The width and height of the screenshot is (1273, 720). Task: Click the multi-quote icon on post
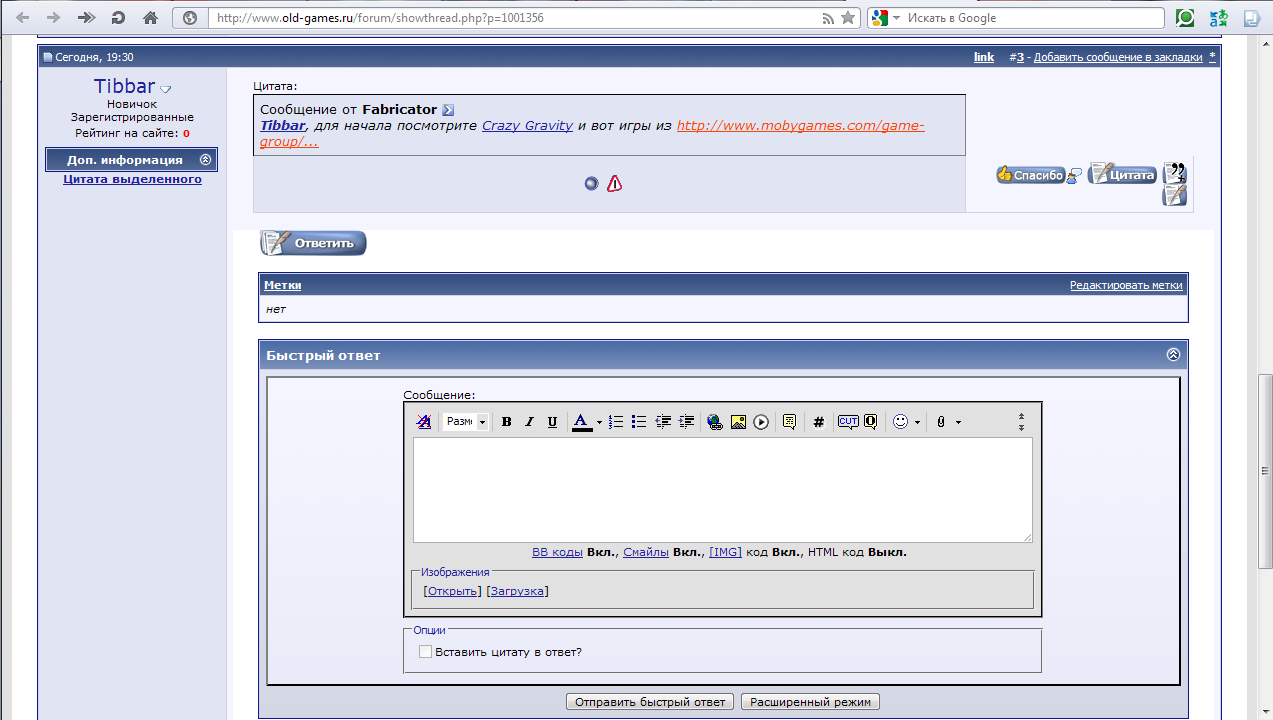tap(1175, 172)
